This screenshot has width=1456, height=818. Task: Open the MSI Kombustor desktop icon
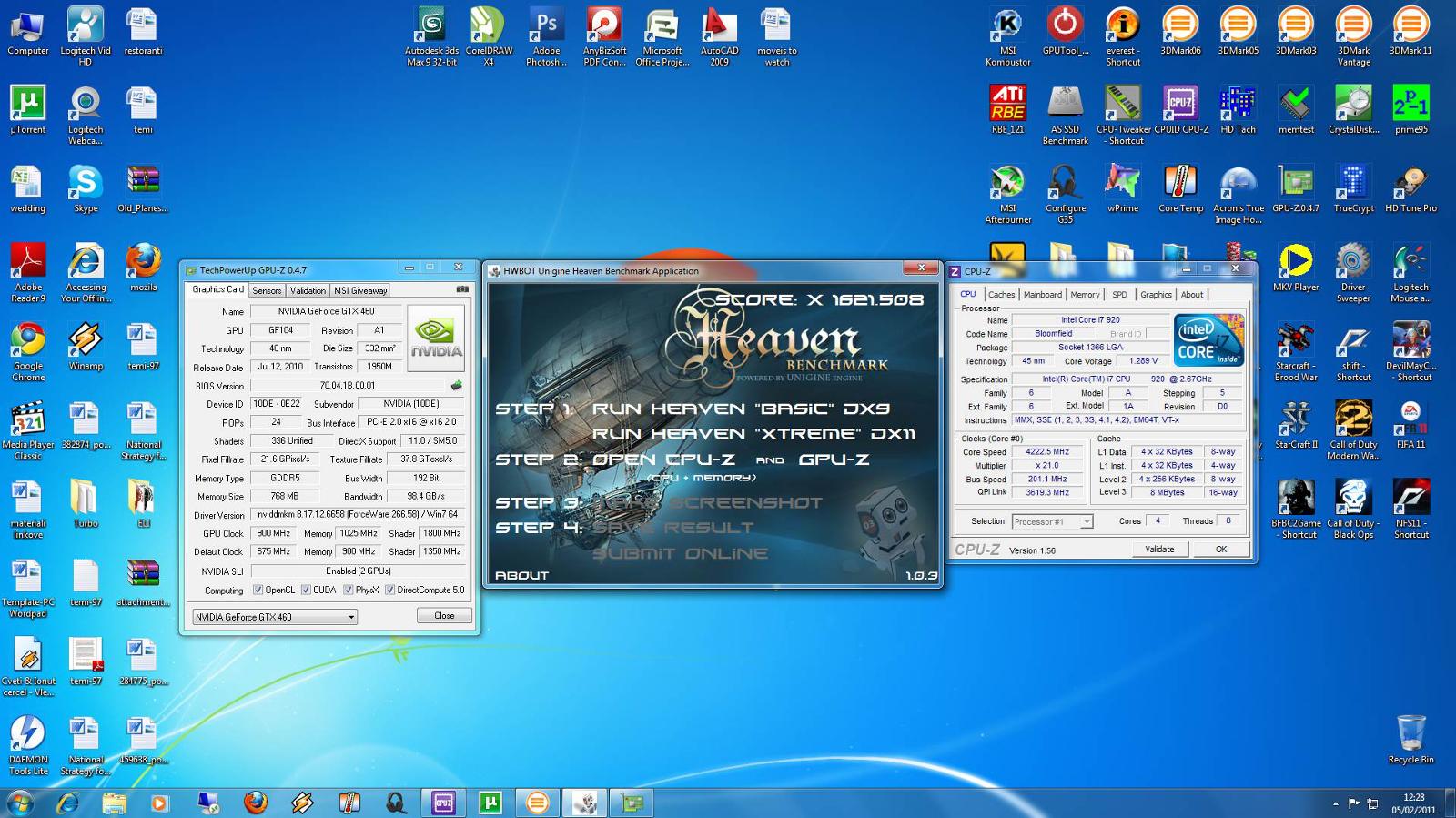coord(1007,37)
